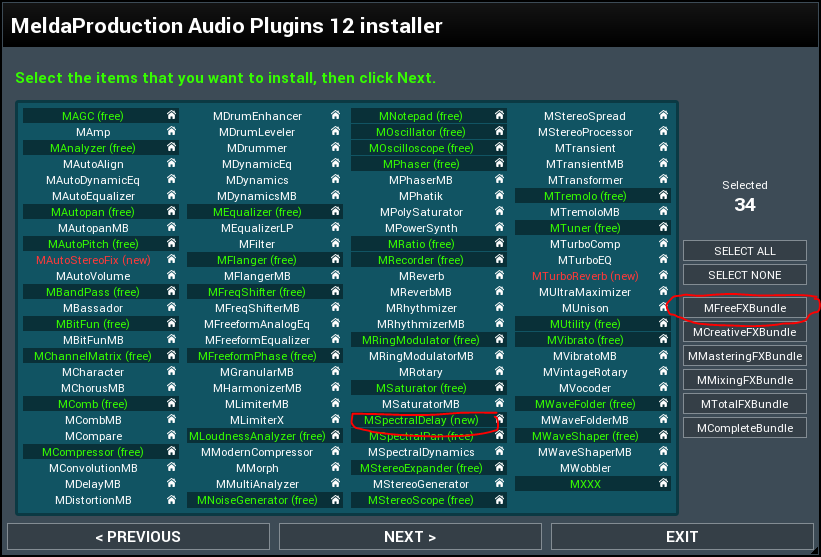821x557 pixels.
Task: Deselect MTuner (free) plugin
Action: (x=584, y=228)
